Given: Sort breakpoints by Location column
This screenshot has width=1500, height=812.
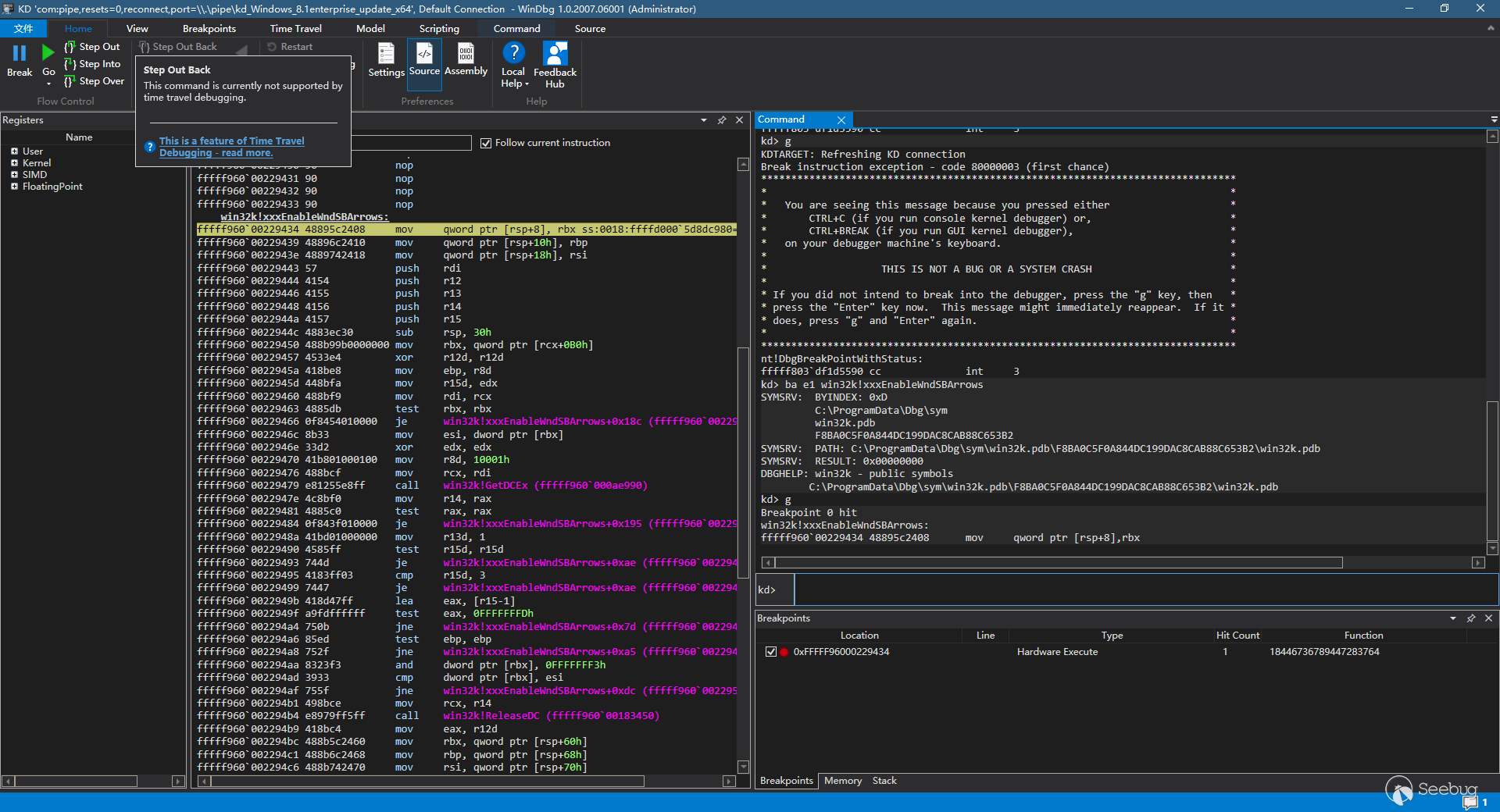Looking at the screenshot, I should pyautogui.click(x=859, y=636).
